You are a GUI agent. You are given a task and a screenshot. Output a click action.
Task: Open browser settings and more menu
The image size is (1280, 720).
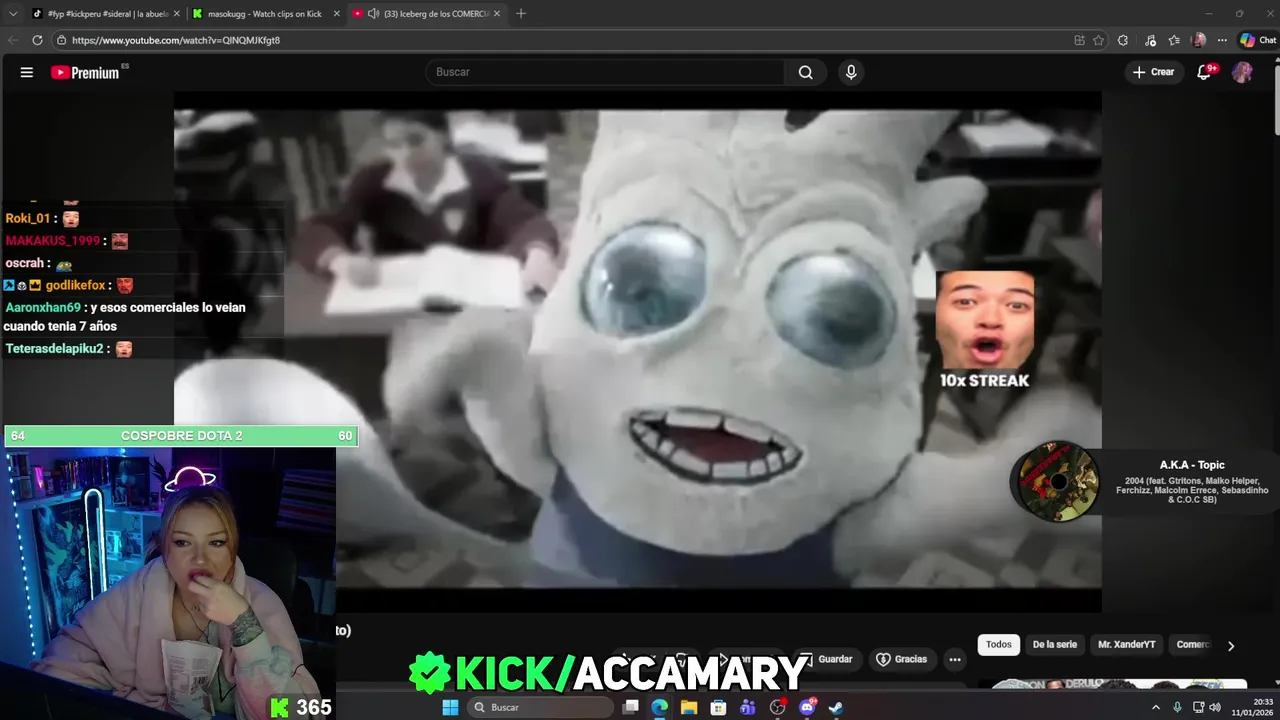coord(1222,40)
